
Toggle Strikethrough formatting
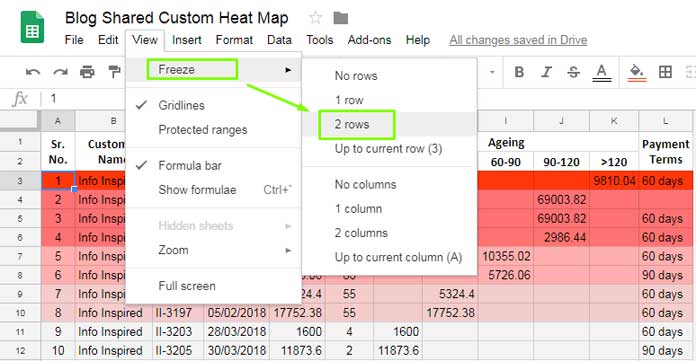coord(573,72)
